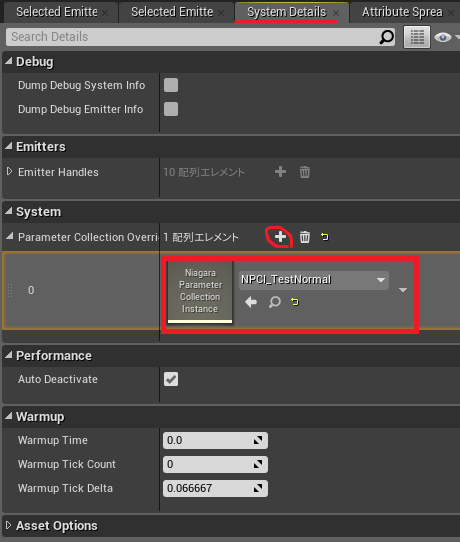Focus the Search Details input field

click(x=200, y=37)
